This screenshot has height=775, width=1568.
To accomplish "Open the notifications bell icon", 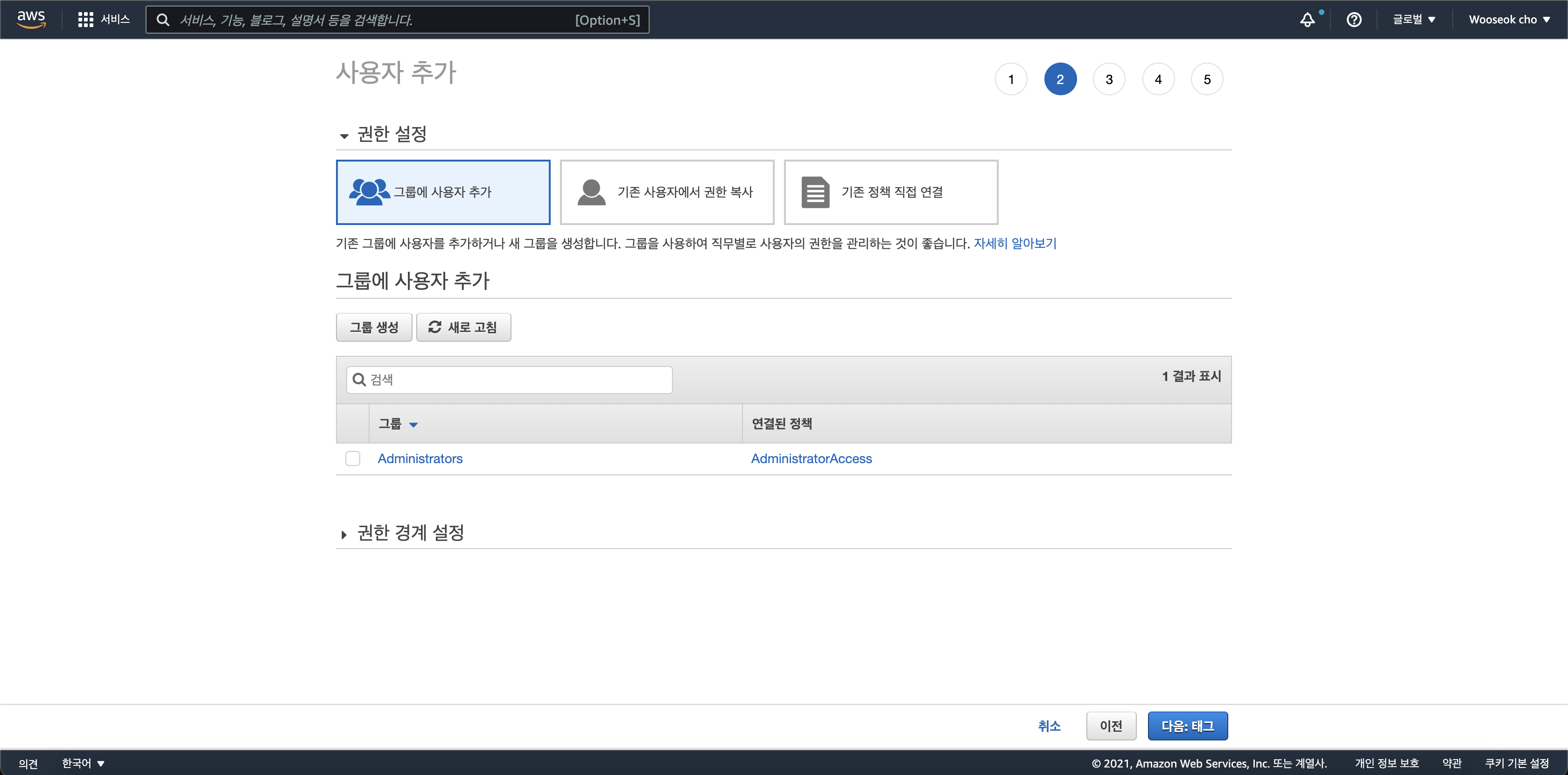I will click(x=1307, y=20).
